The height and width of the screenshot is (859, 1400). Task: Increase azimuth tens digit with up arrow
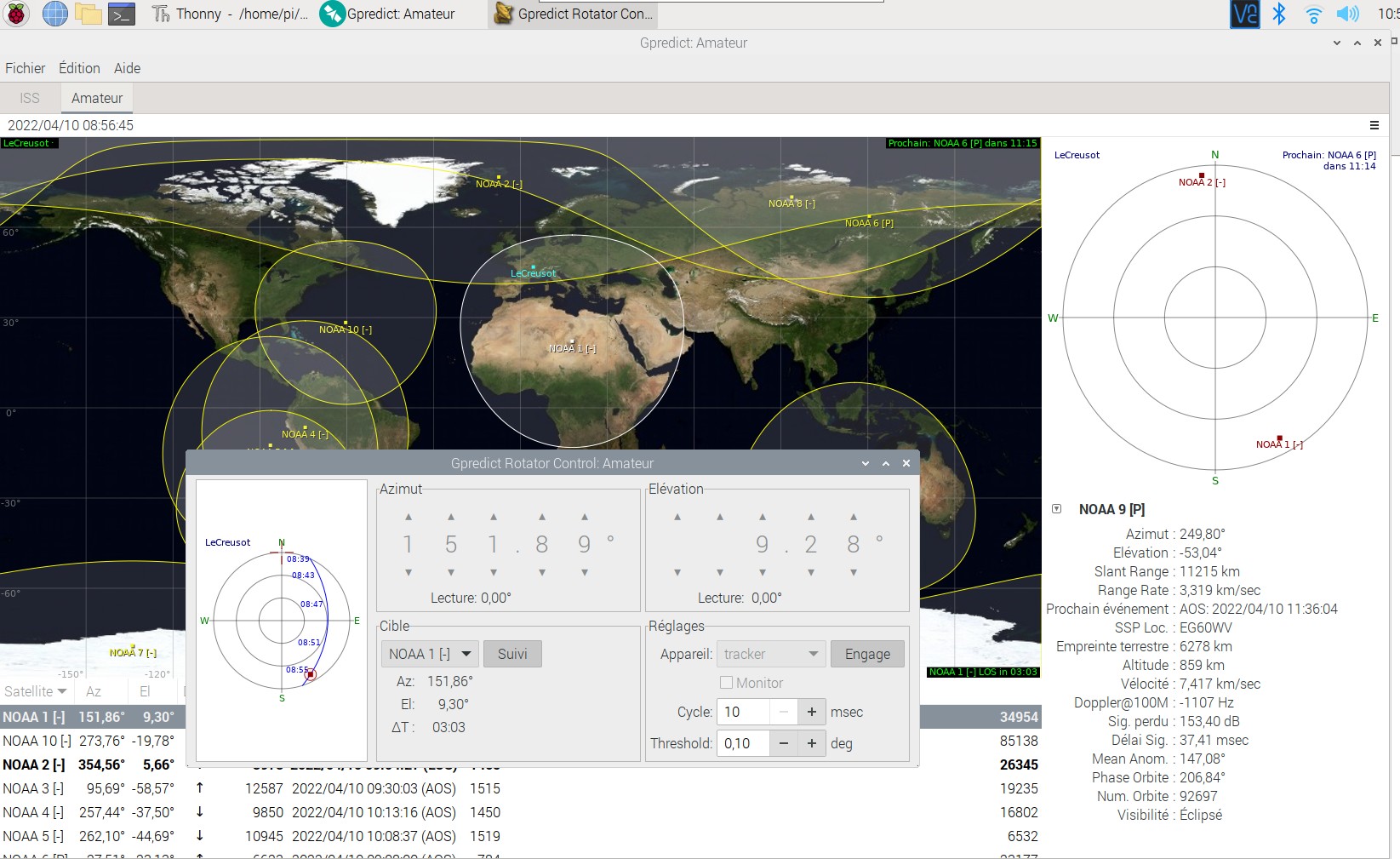pyautogui.click(x=451, y=517)
